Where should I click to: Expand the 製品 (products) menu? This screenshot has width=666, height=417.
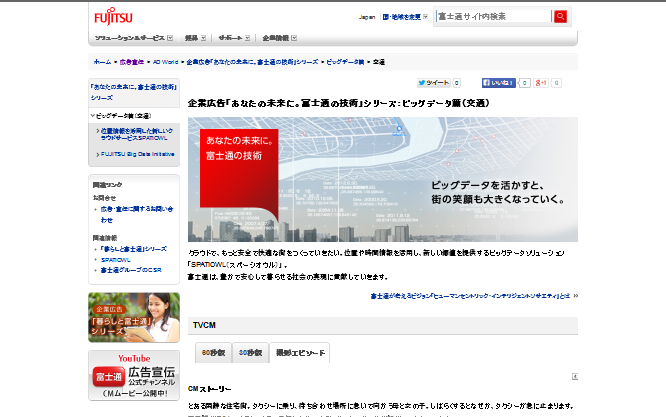point(195,38)
